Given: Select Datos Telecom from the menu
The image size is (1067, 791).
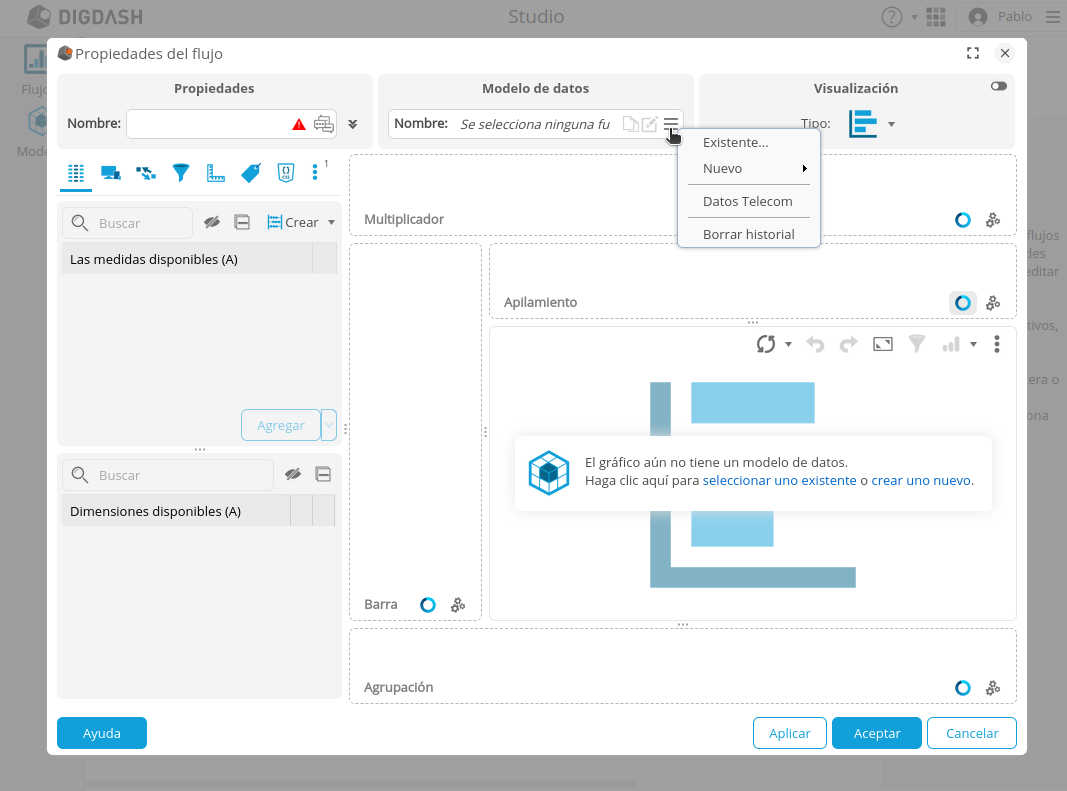Looking at the screenshot, I should tap(747, 201).
